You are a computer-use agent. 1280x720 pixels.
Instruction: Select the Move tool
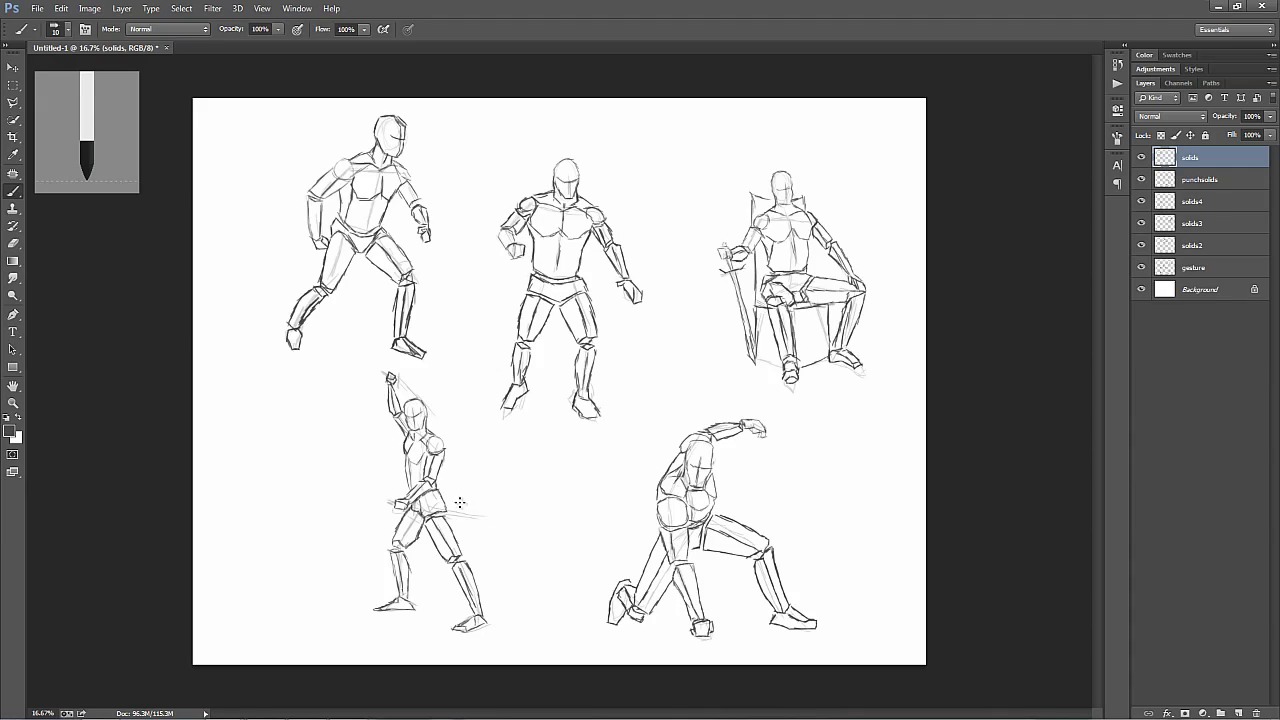13,67
